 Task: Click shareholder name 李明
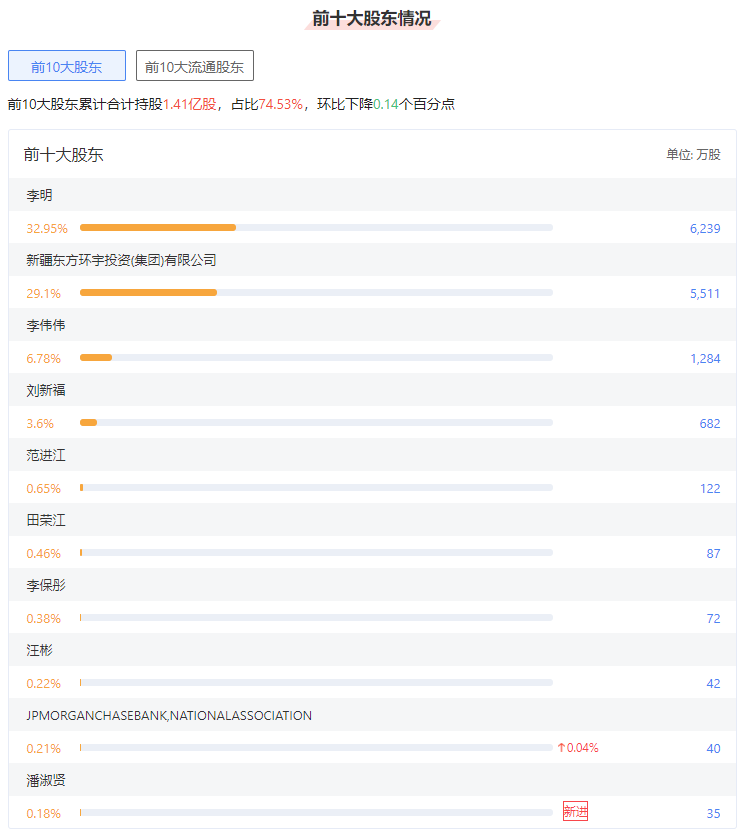pyautogui.click(x=40, y=195)
